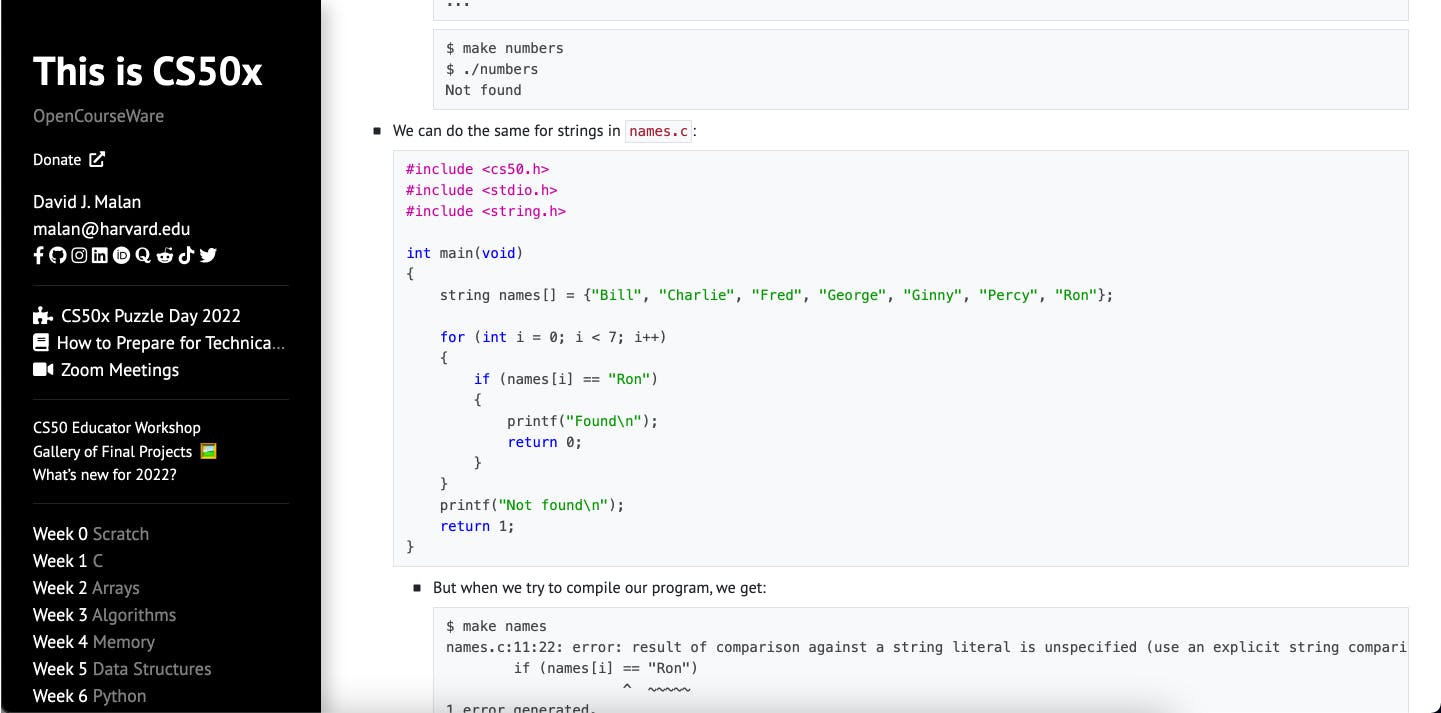
Task: Open CS50 Educator Workshop link
Action: [117, 428]
